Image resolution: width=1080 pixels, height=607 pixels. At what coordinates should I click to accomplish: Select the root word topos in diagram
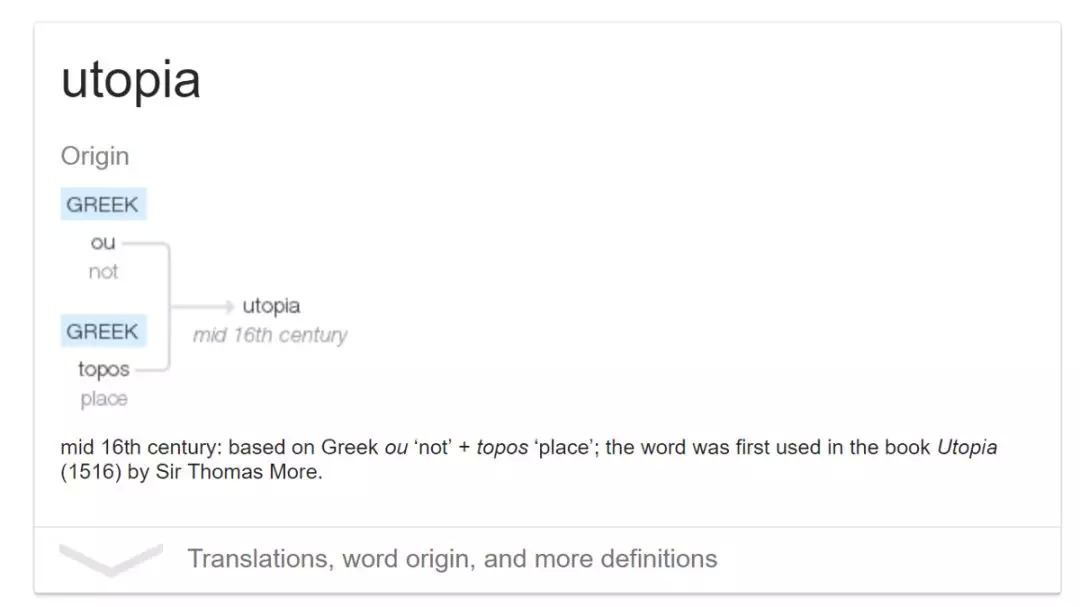(x=104, y=369)
